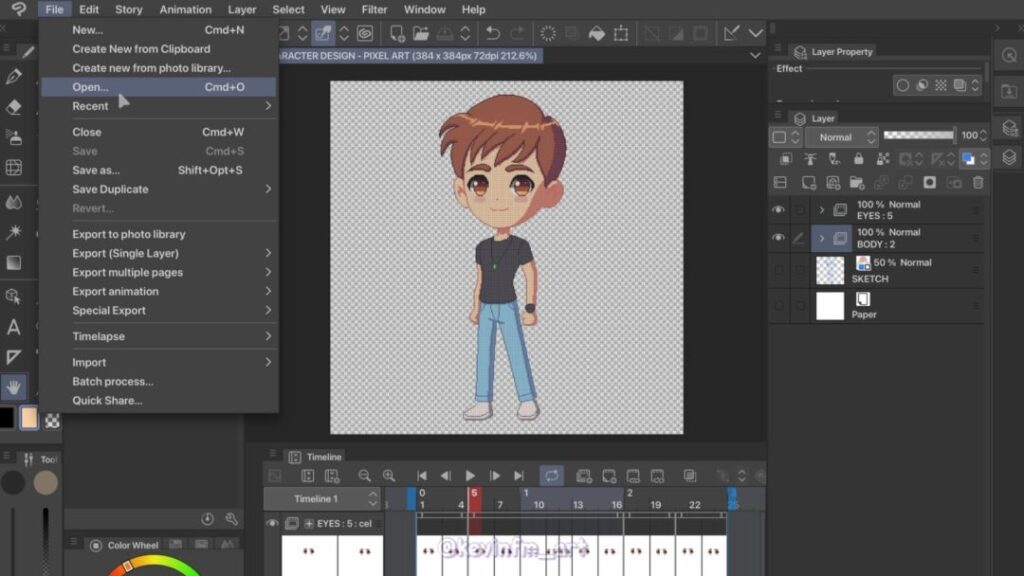Select the Paper layer thumbnail
1024x576 pixels.
pos(830,306)
